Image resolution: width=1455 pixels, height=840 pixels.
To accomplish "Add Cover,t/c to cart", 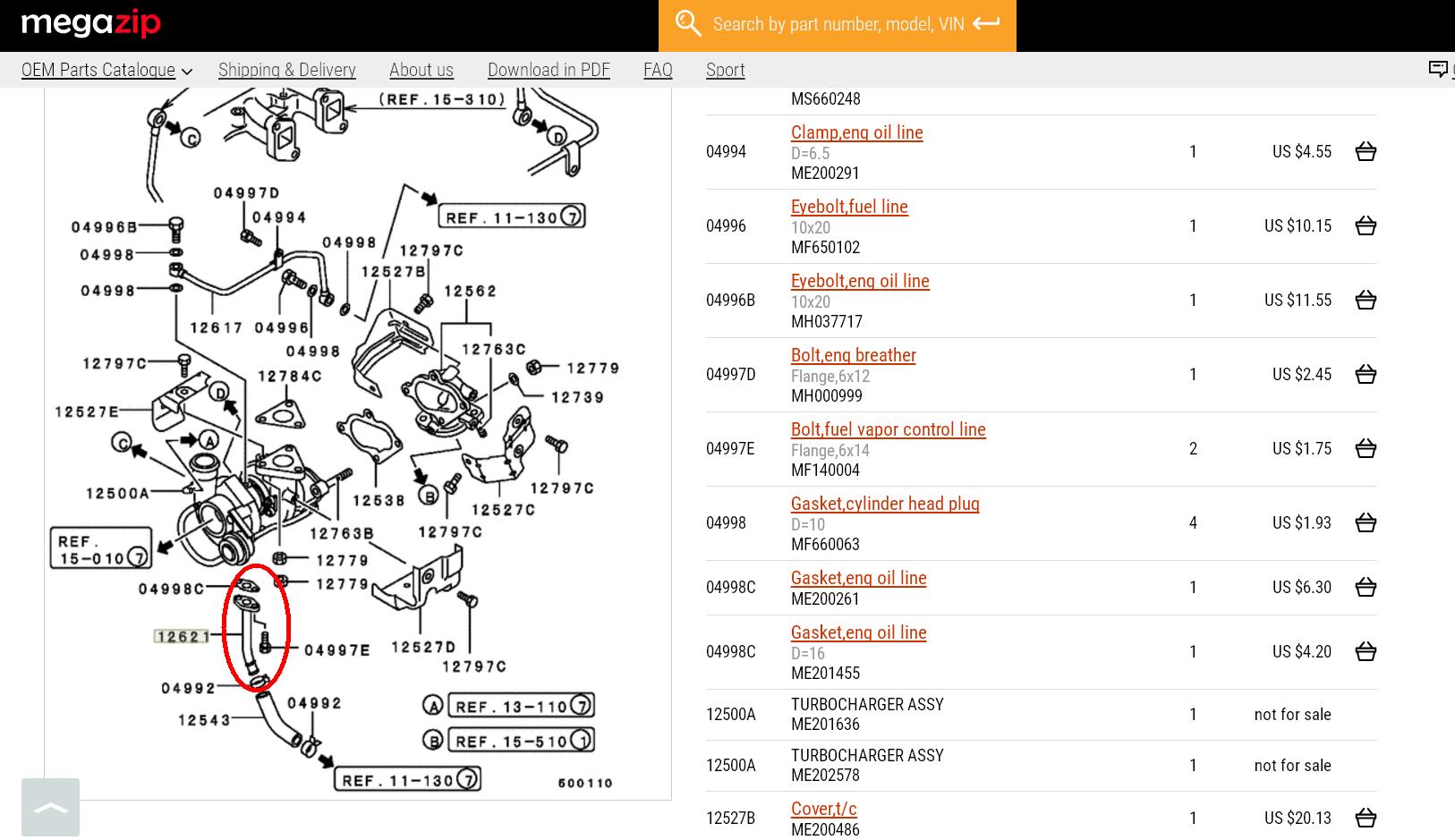I will (x=1365, y=819).
